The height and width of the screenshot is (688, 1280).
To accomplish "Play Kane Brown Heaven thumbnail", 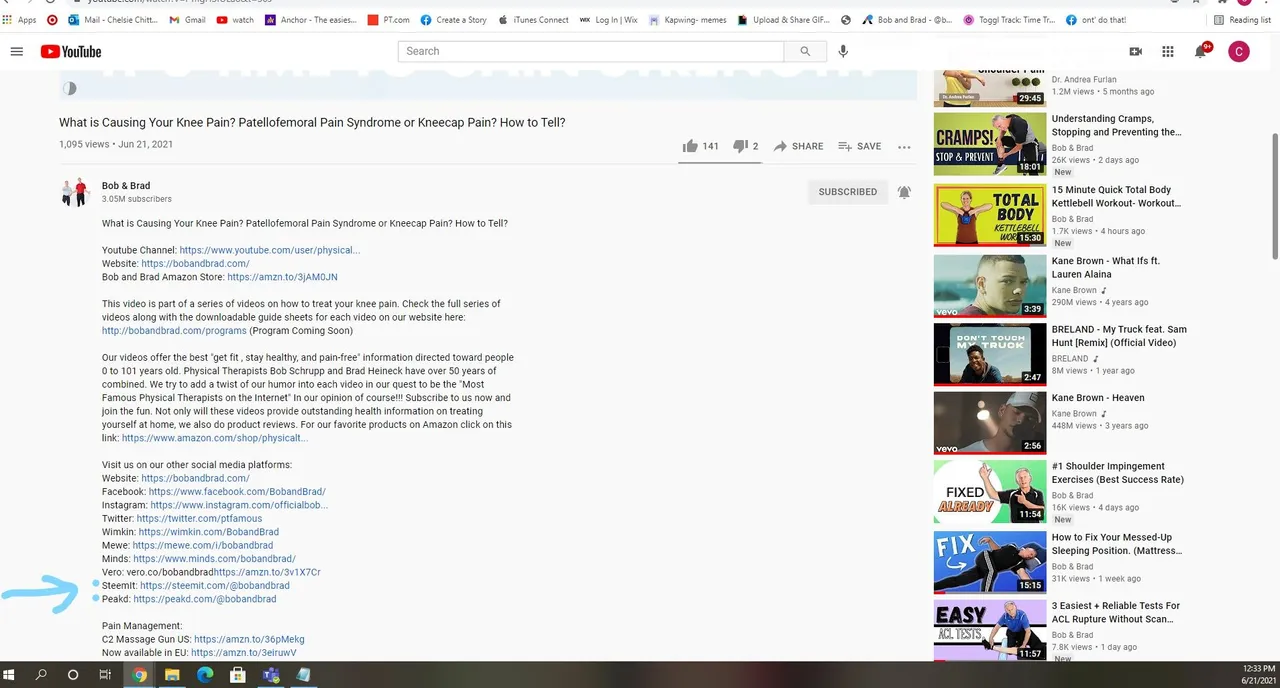I will click(x=990, y=422).
